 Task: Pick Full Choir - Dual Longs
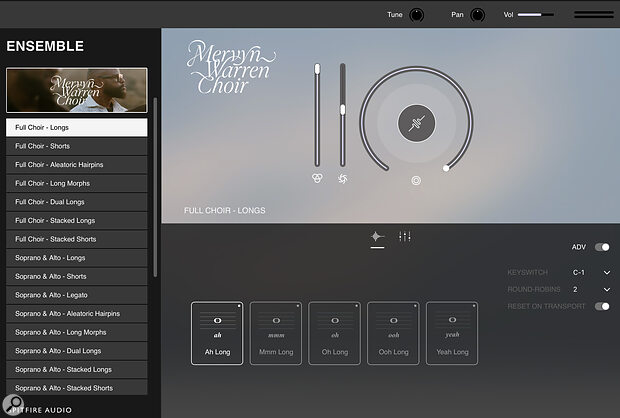tap(77, 202)
